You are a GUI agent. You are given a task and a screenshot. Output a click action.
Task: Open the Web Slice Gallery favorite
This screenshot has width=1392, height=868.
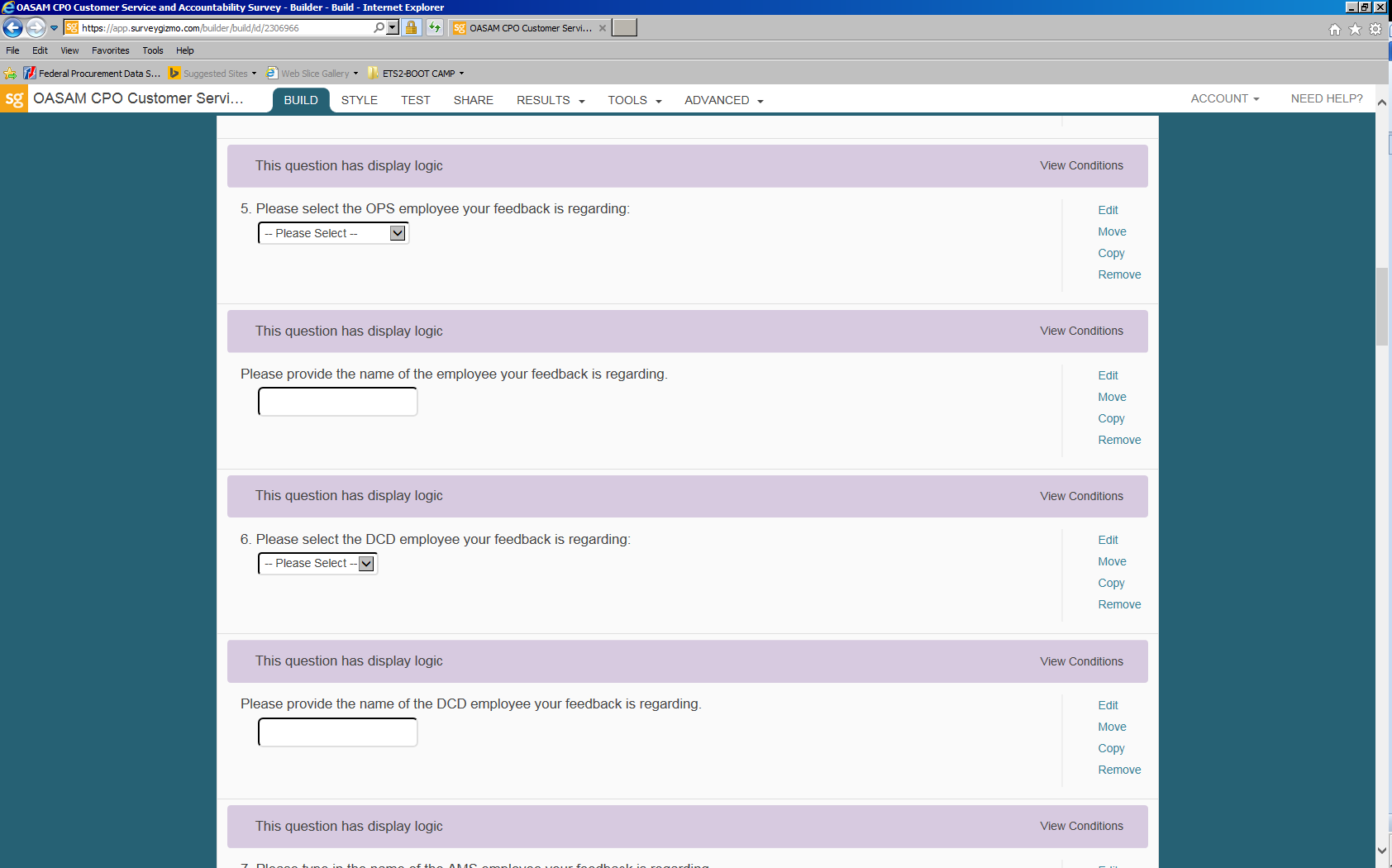click(312, 74)
